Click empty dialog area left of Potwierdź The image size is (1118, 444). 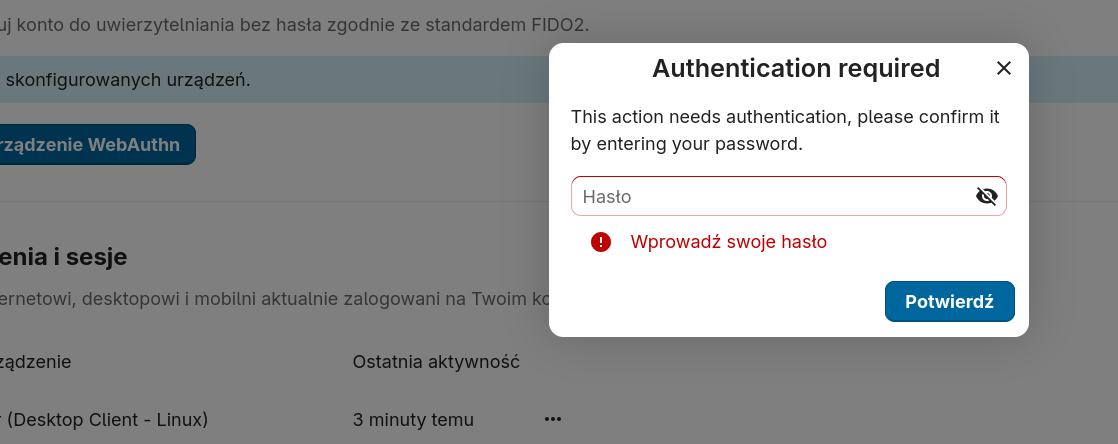(720, 302)
